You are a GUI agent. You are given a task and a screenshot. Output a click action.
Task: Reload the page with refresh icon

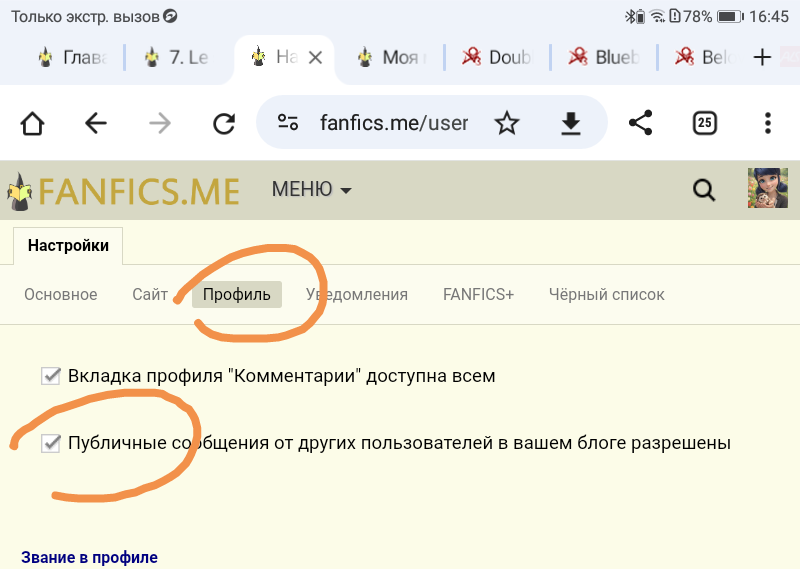click(224, 123)
